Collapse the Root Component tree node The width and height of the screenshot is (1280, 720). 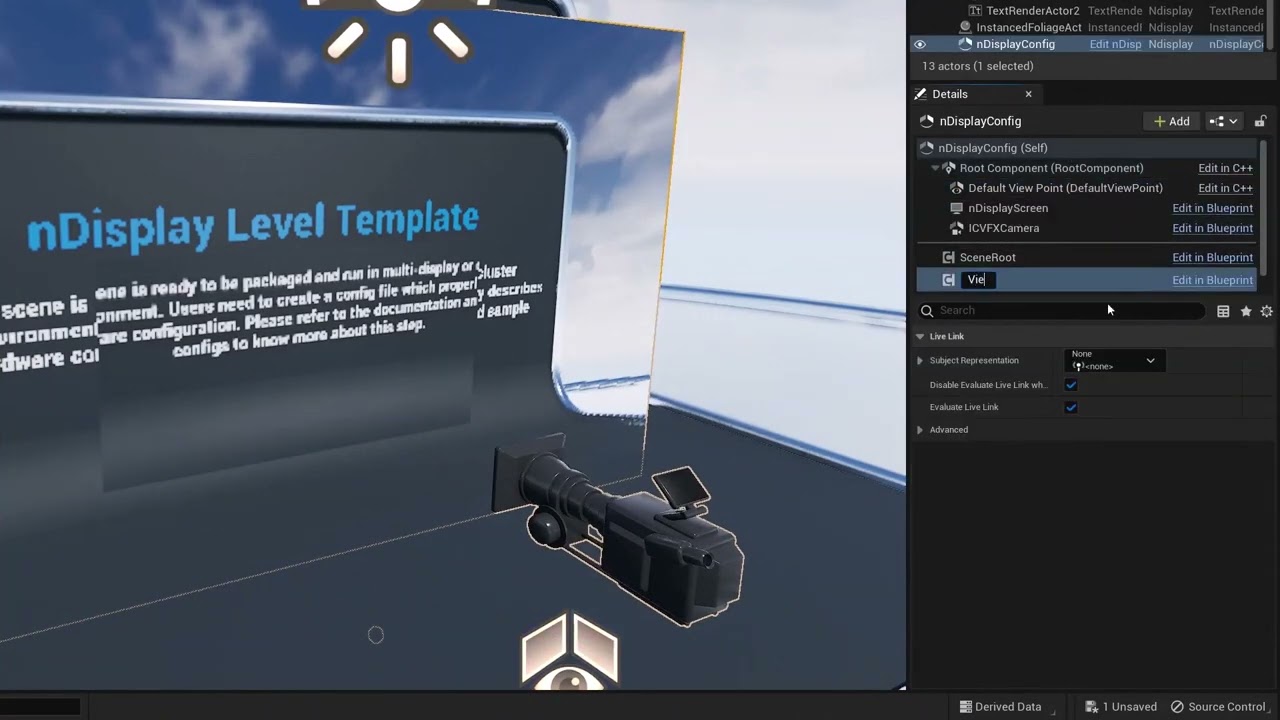click(x=935, y=168)
